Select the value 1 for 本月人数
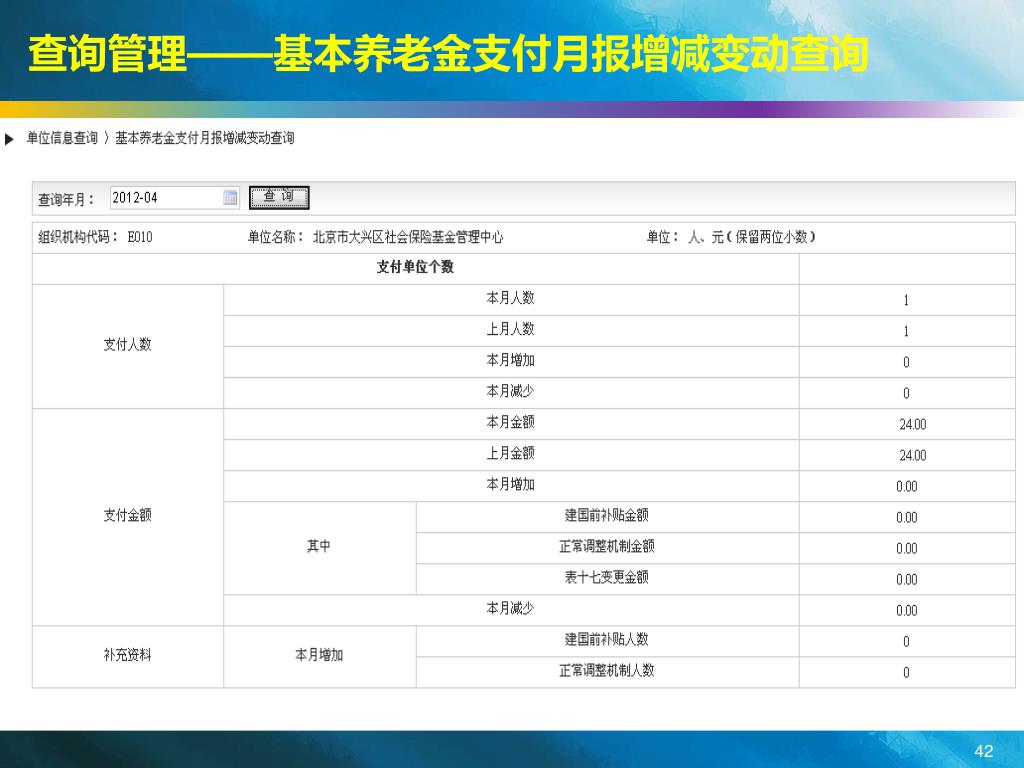1024x768 pixels. pos(906,300)
